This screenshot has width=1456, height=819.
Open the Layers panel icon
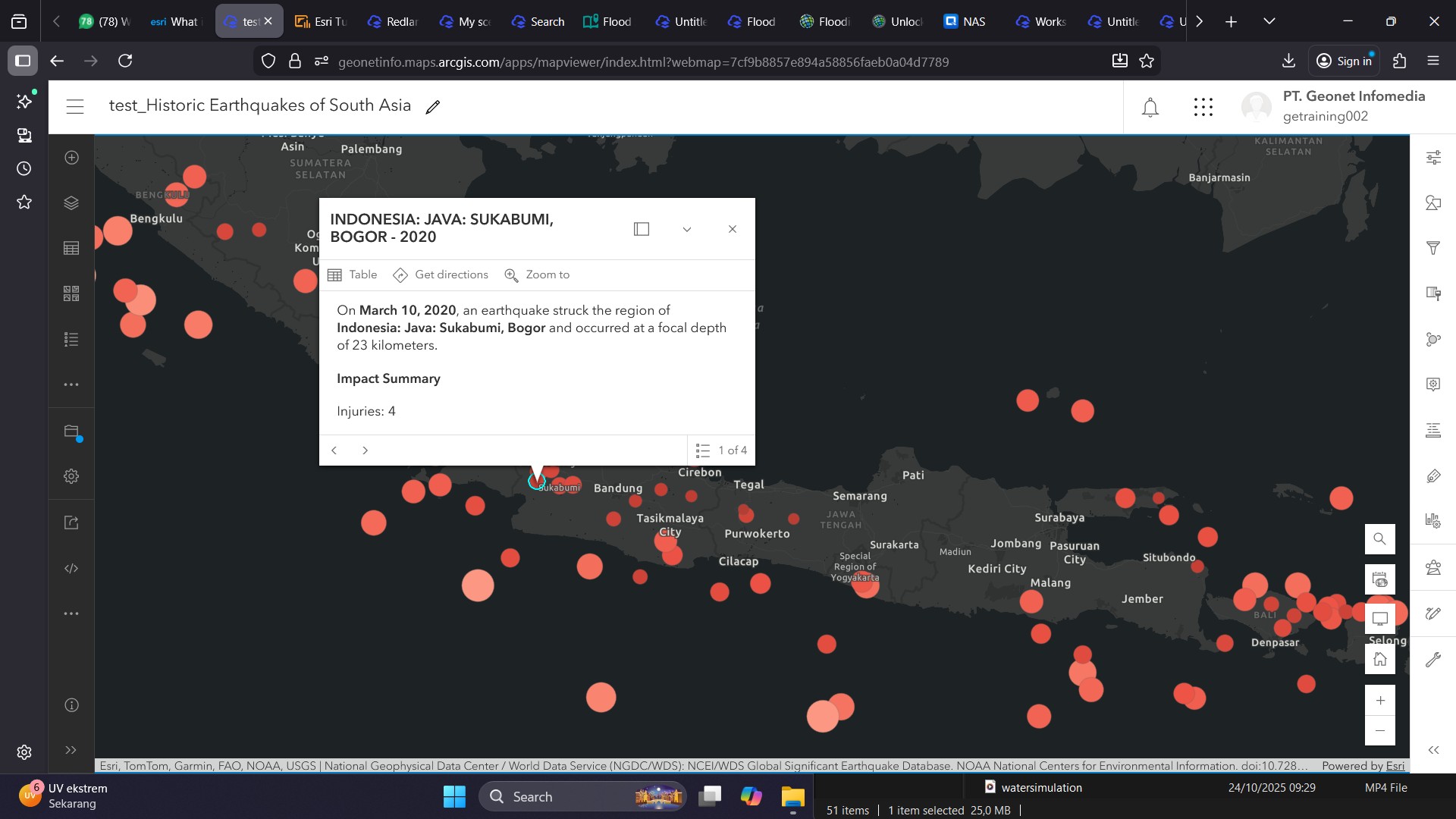pos(71,203)
